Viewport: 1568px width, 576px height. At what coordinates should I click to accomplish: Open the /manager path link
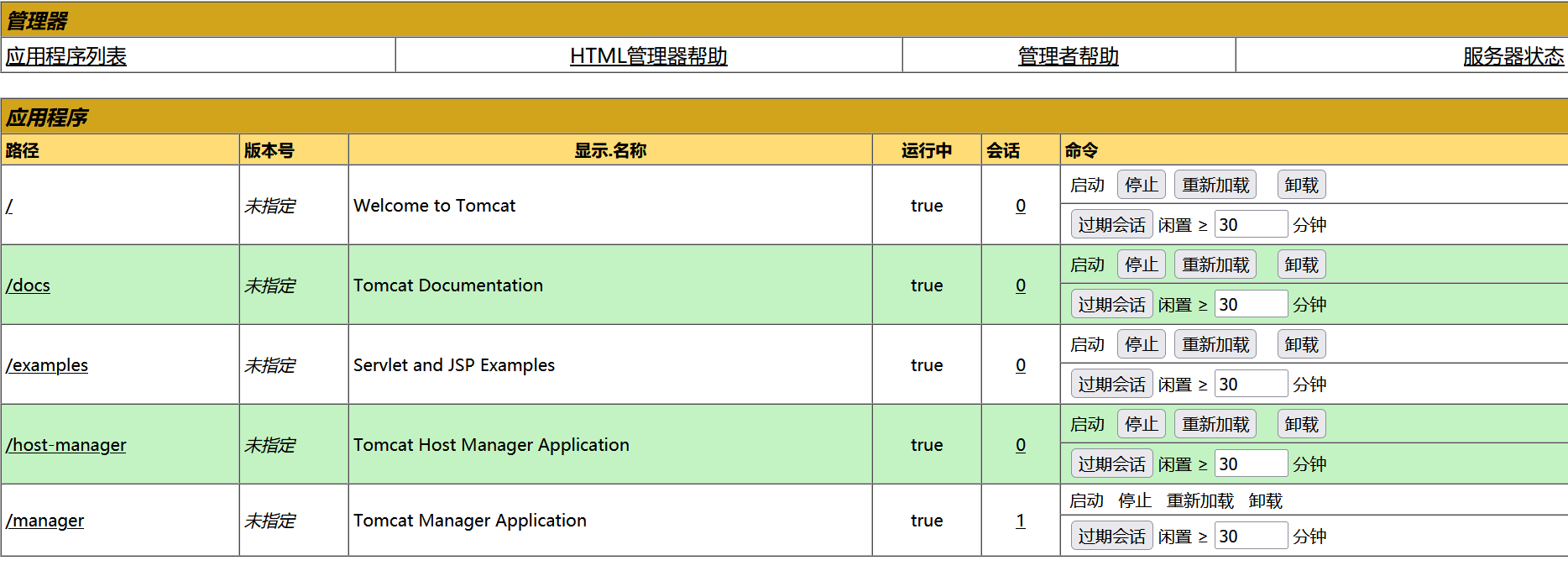point(45,521)
